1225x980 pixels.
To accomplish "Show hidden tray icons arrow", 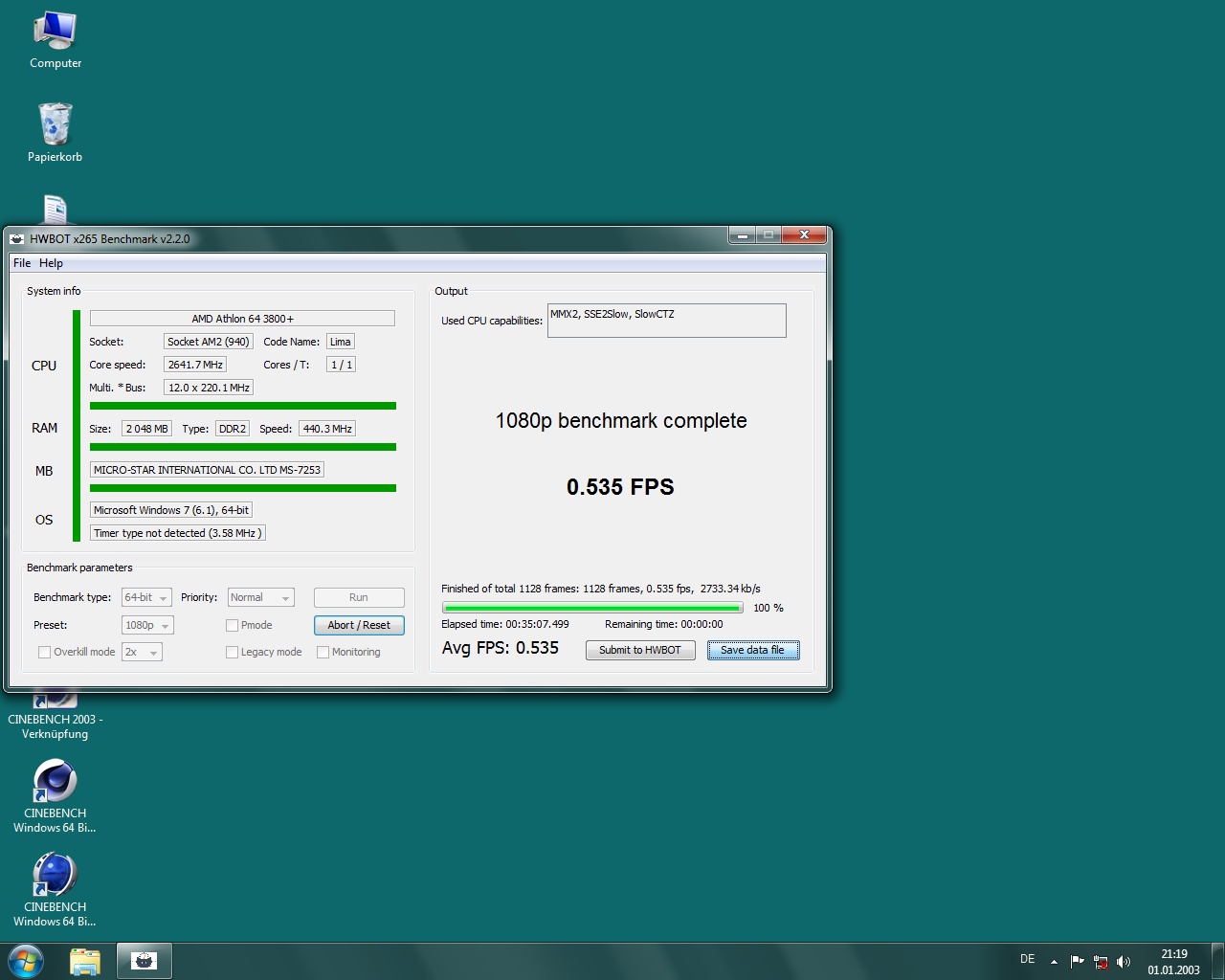I will coord(1054,961).
